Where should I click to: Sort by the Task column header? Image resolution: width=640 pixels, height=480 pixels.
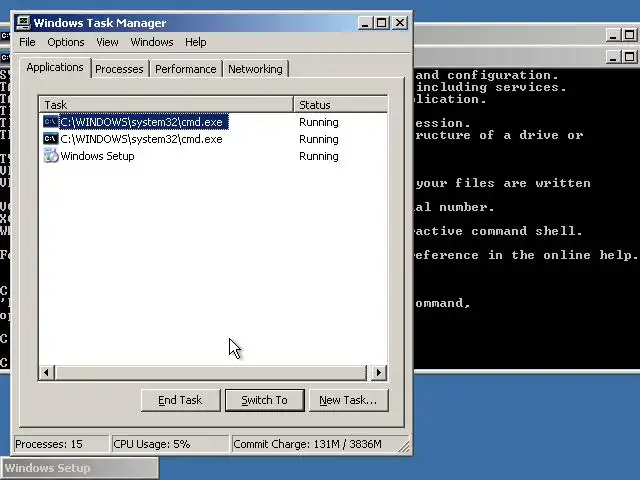166,105
